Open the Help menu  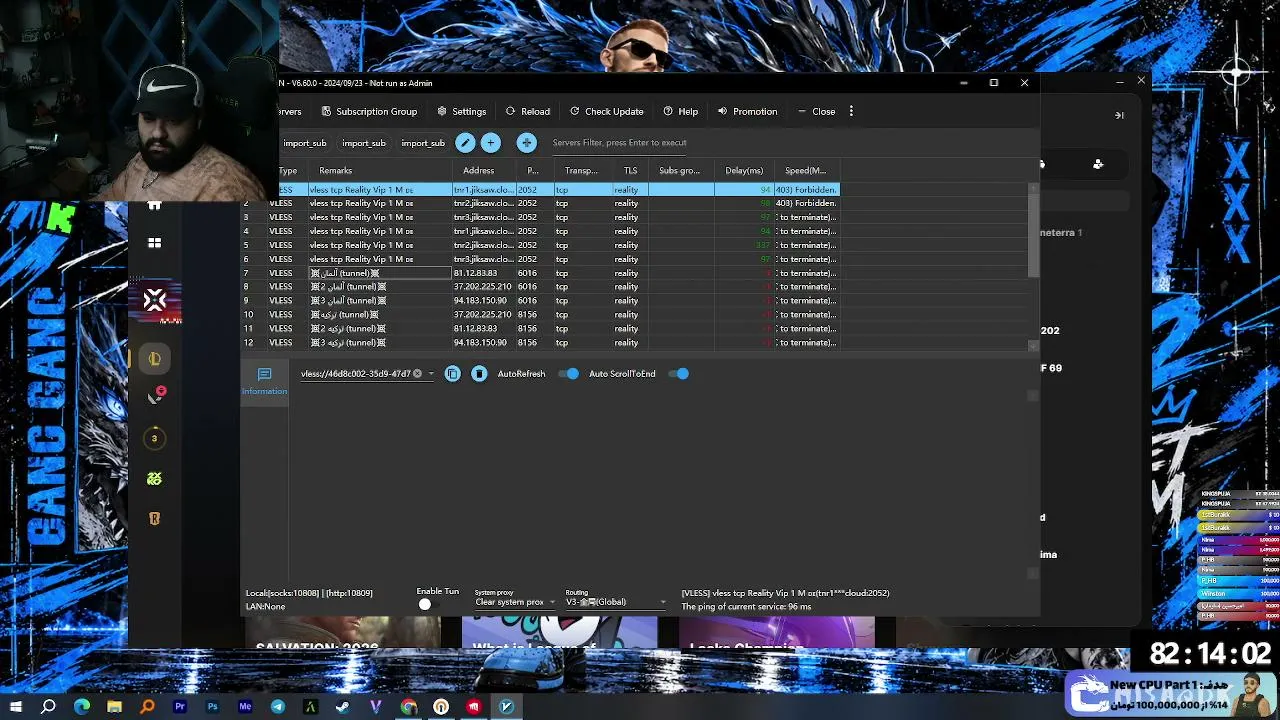coord(681,111)
